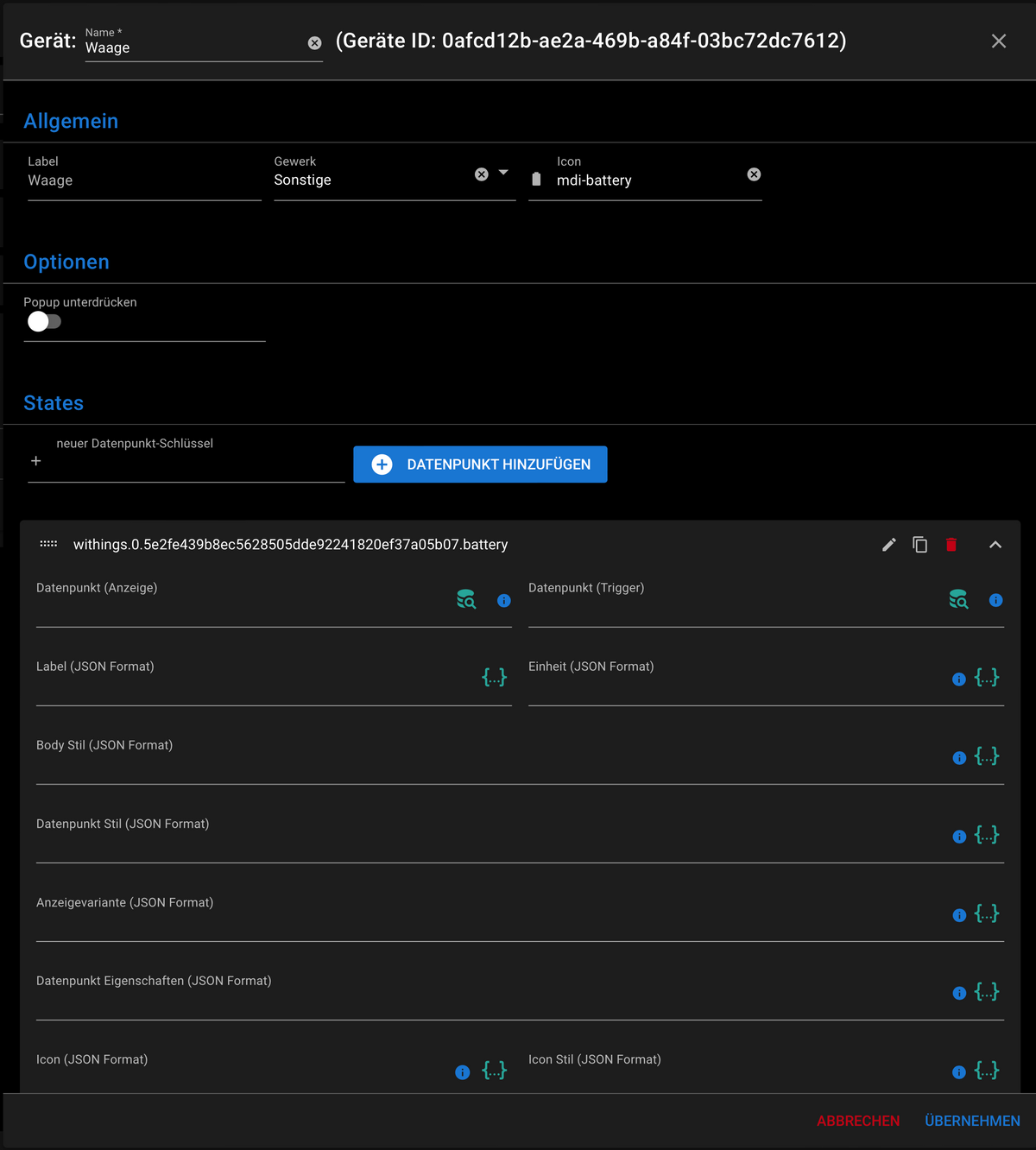Toggle the Popup unterdrücken switch

click(44, 322)
